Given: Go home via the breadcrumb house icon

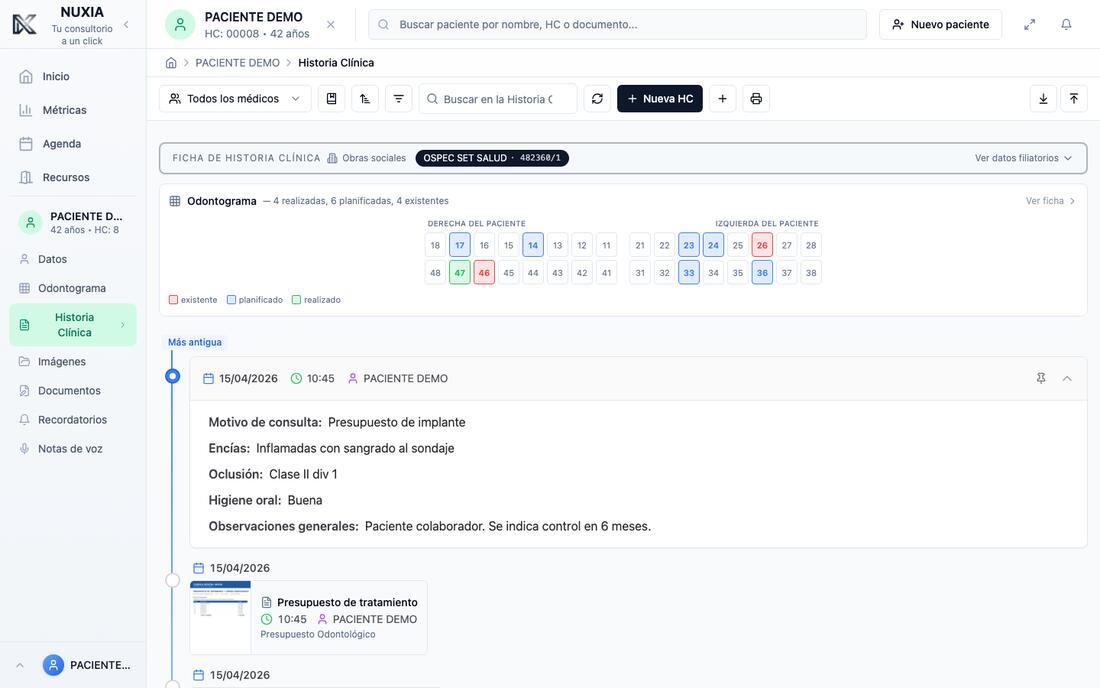Looking at the screenshot, I should 171,62.
